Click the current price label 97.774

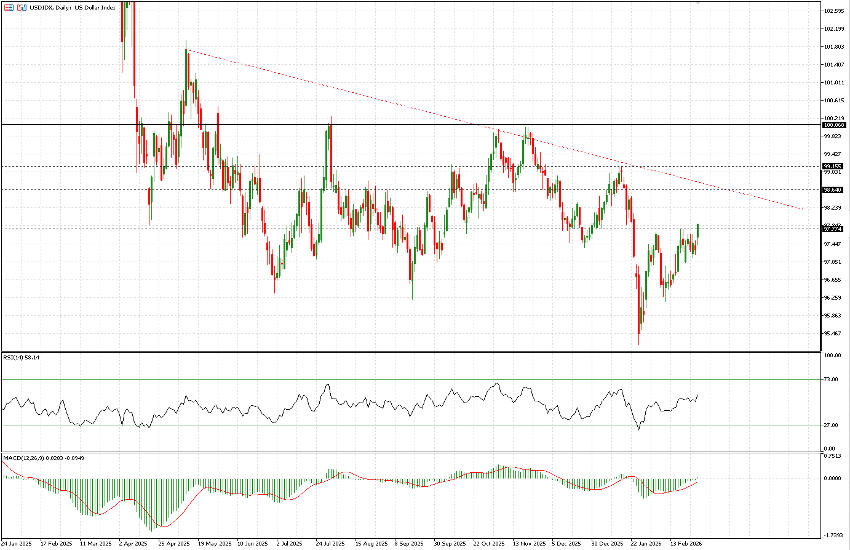point(834,227)
